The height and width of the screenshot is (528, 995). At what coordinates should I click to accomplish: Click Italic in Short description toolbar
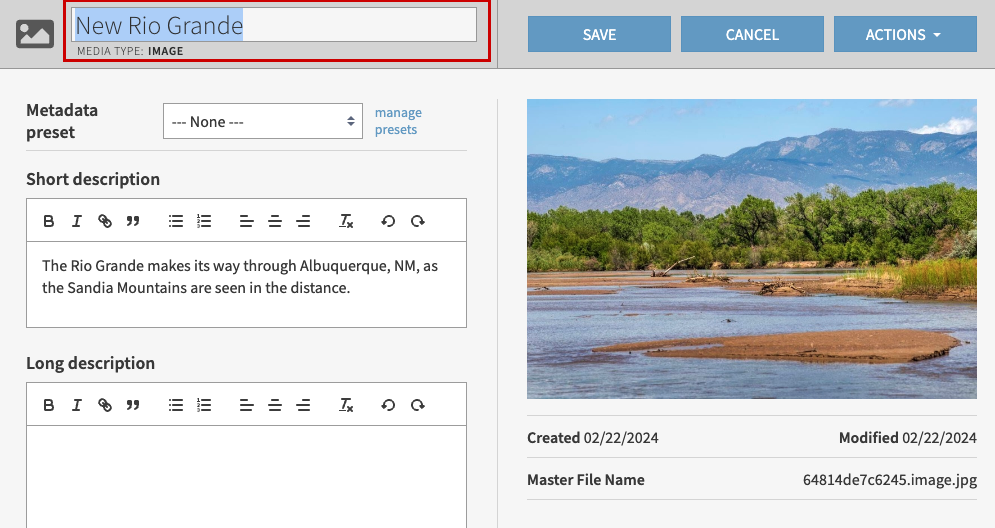coord(76,221)
